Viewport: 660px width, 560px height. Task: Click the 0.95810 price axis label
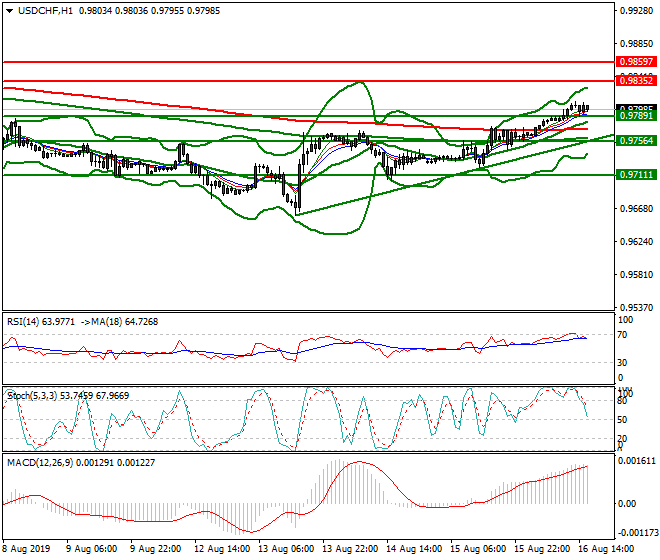tap(636, 275)
